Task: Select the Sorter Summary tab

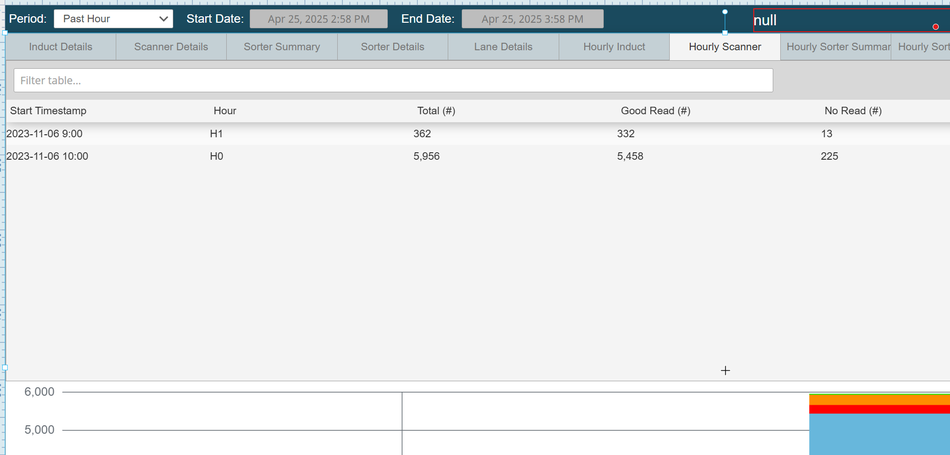Action: (282, 47)
